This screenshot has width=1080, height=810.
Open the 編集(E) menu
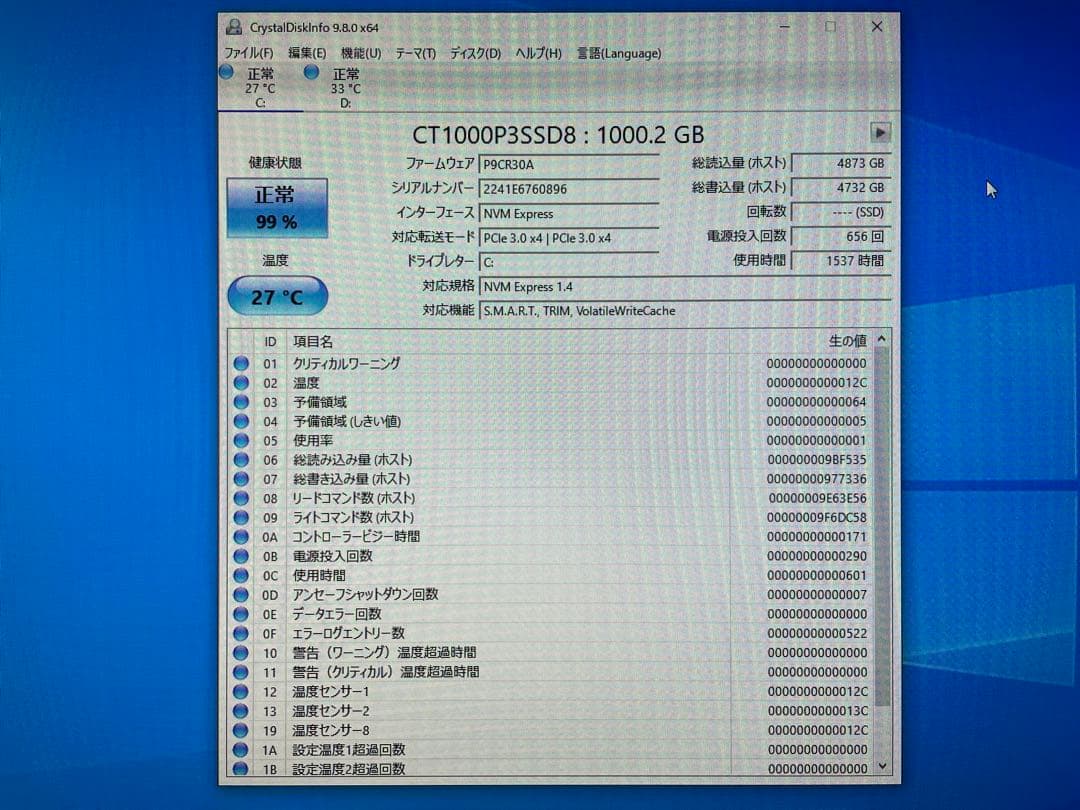tap(307, 53)
